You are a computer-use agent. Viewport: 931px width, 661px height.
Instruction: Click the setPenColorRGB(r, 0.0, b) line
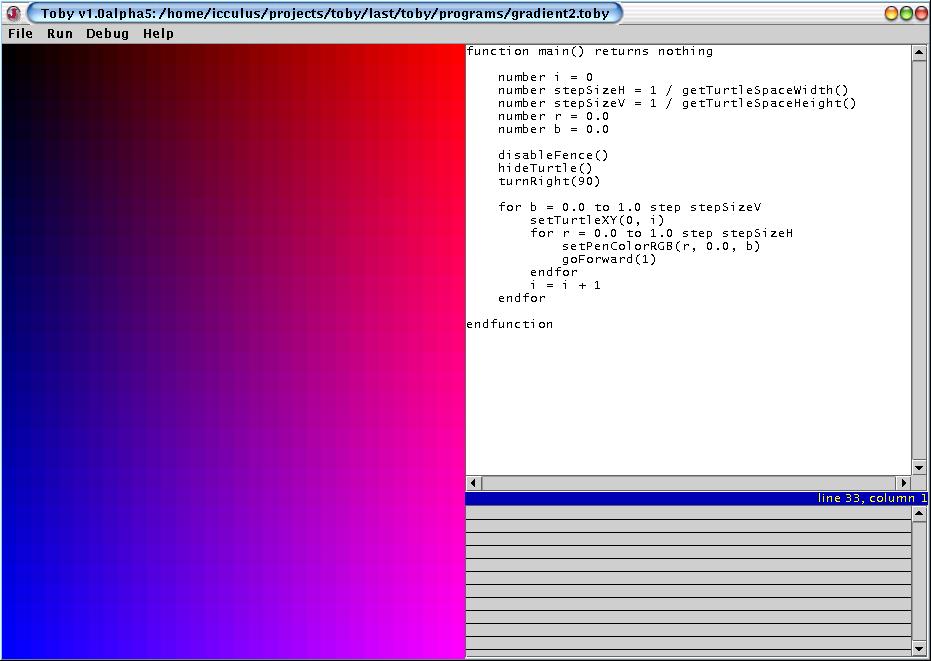(x=661, y=246)
